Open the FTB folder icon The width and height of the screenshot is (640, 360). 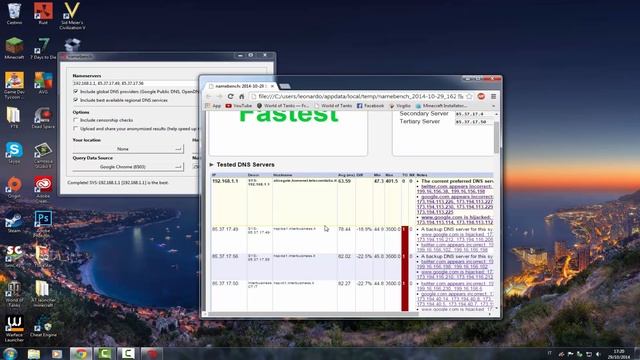click(x=14, y=118)
